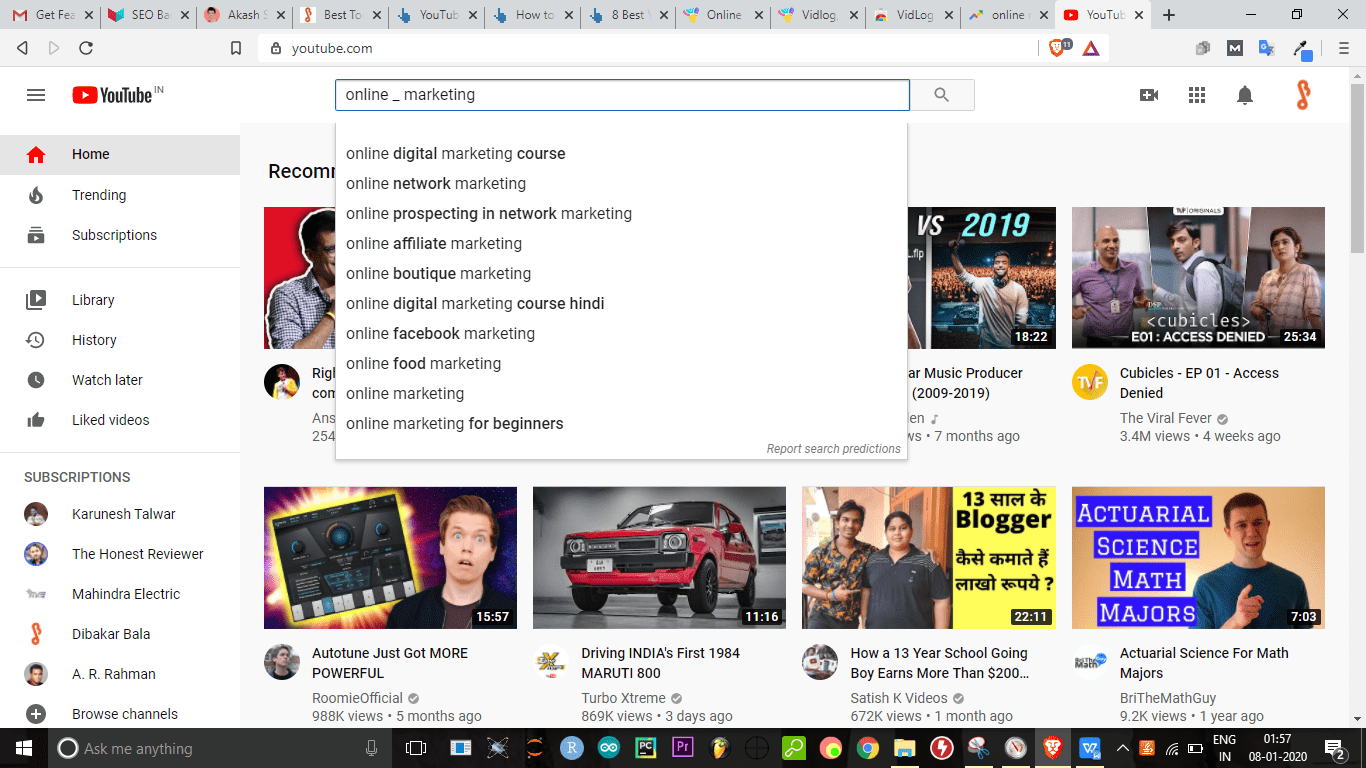Viewport: 1366px width, 768px height.
Task: Go to Home in sidebar
Action: [x=120, y=154]
